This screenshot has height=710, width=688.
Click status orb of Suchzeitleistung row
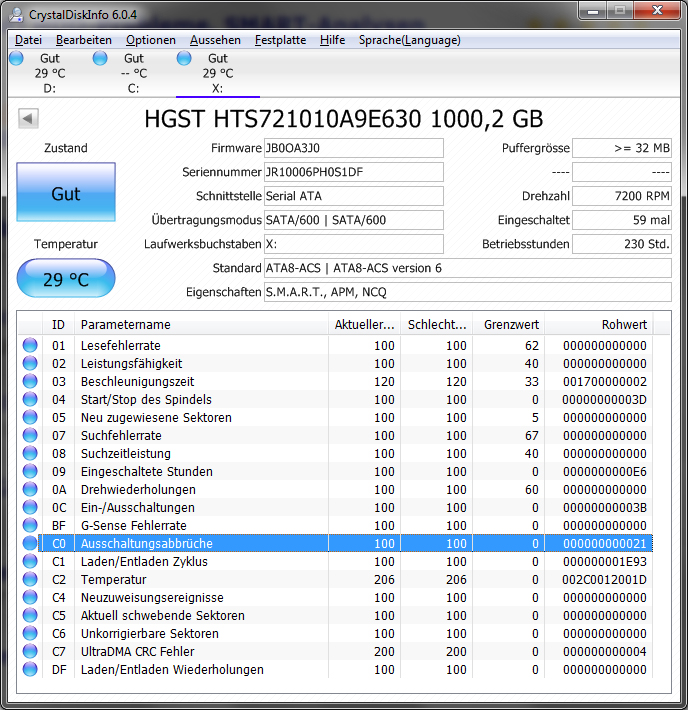[x=30, y=453]
